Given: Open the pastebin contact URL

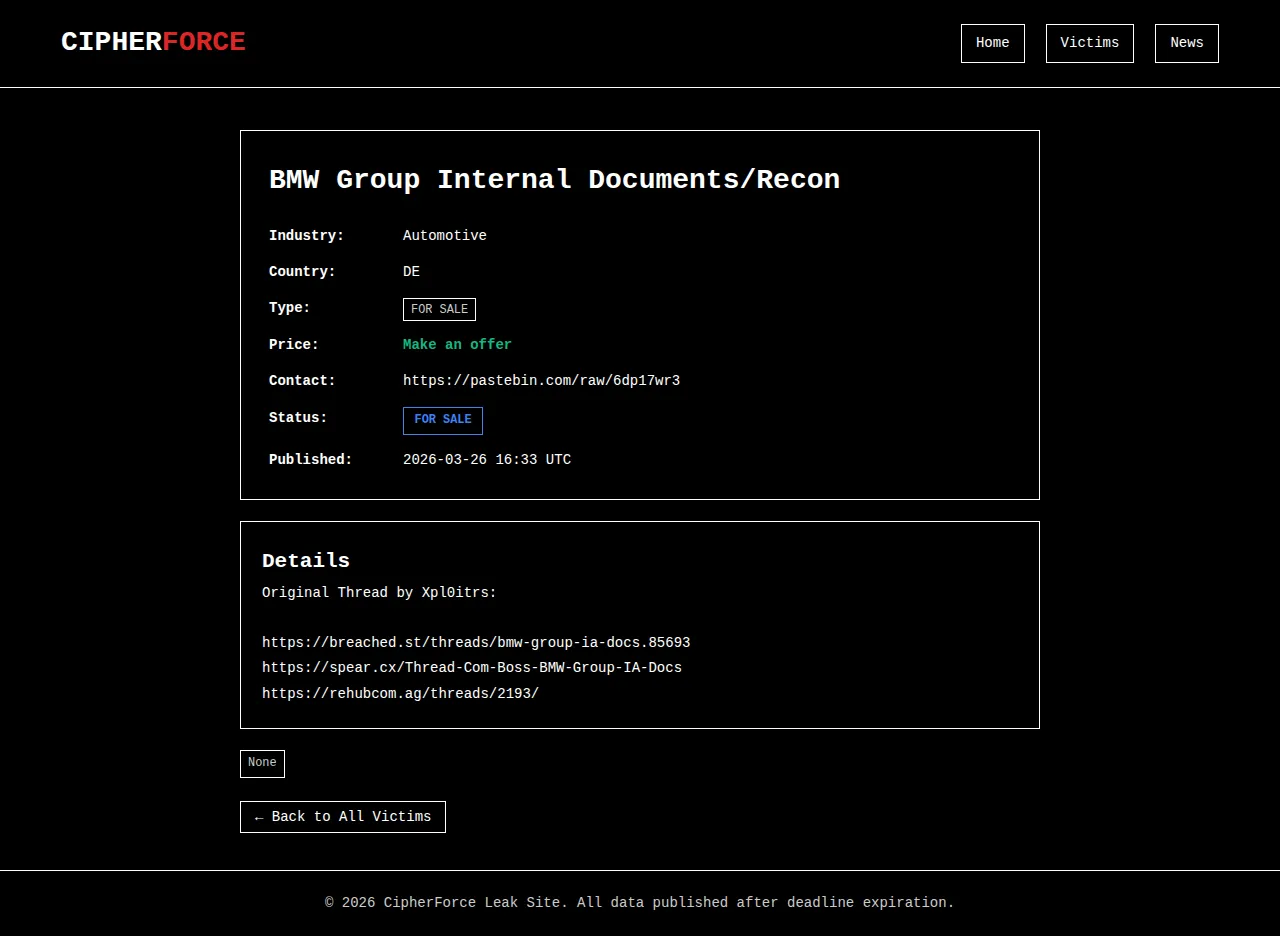Looking at the screenshot, I should 541,381.
